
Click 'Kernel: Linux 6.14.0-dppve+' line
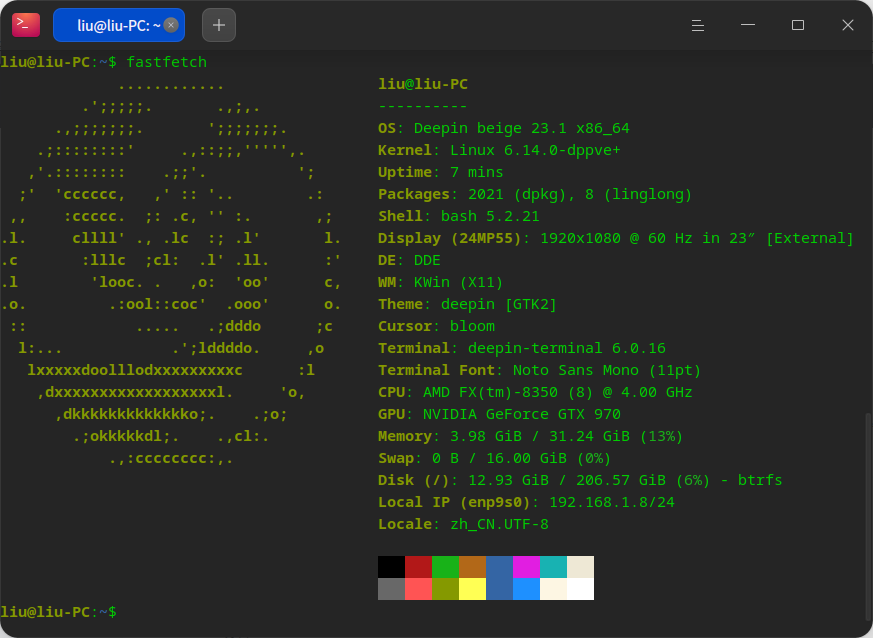tap(499, 150)
